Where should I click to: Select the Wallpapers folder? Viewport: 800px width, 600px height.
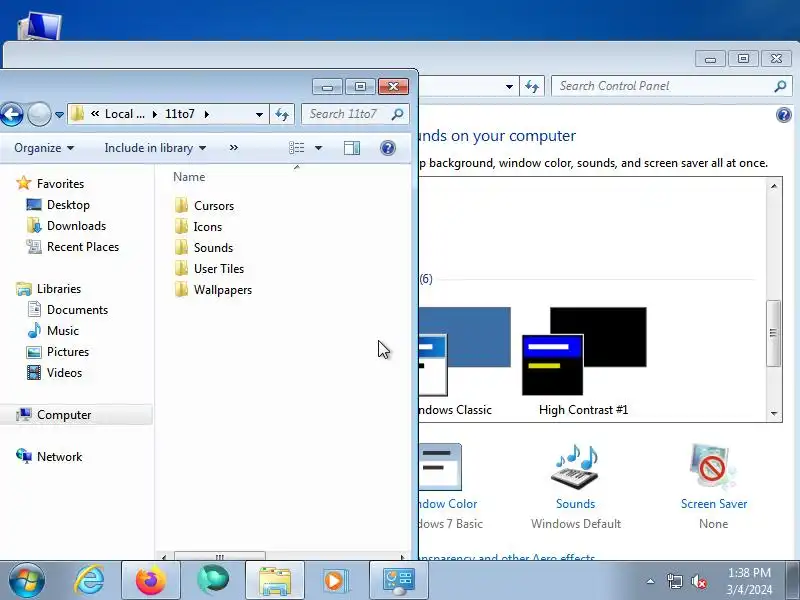[213, 290]
